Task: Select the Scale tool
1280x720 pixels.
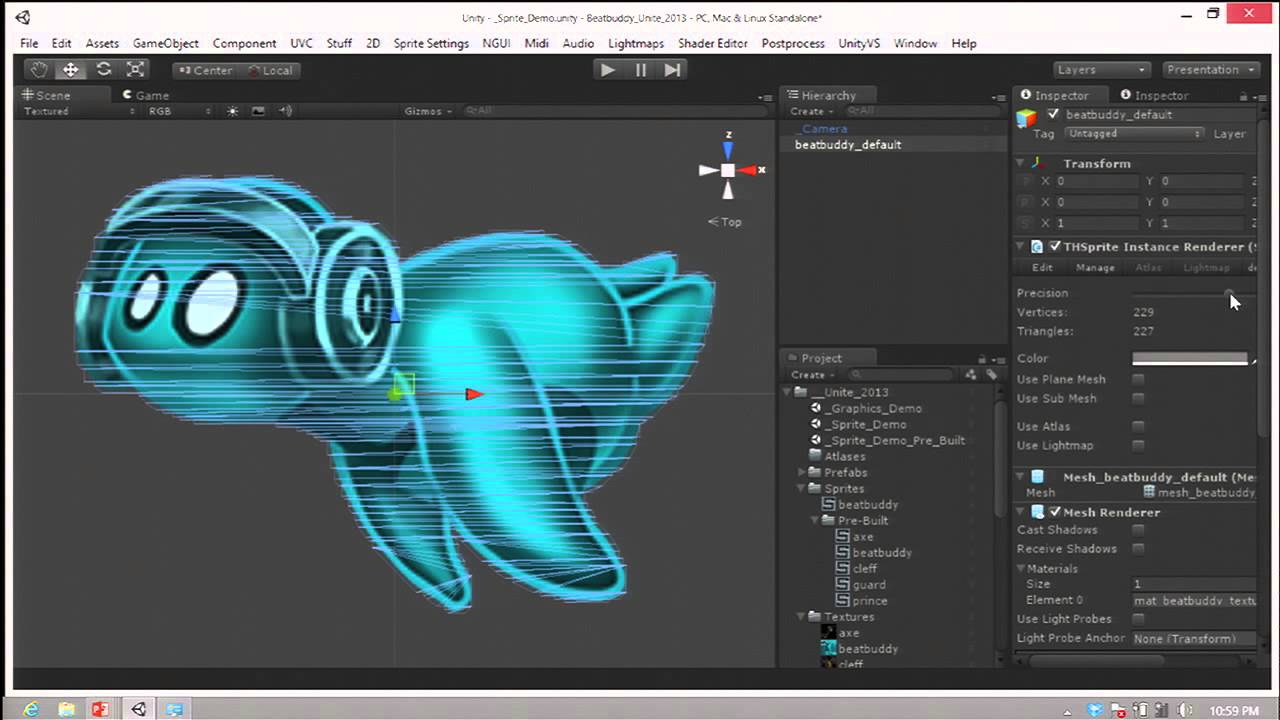Action: tap(136, 70)
